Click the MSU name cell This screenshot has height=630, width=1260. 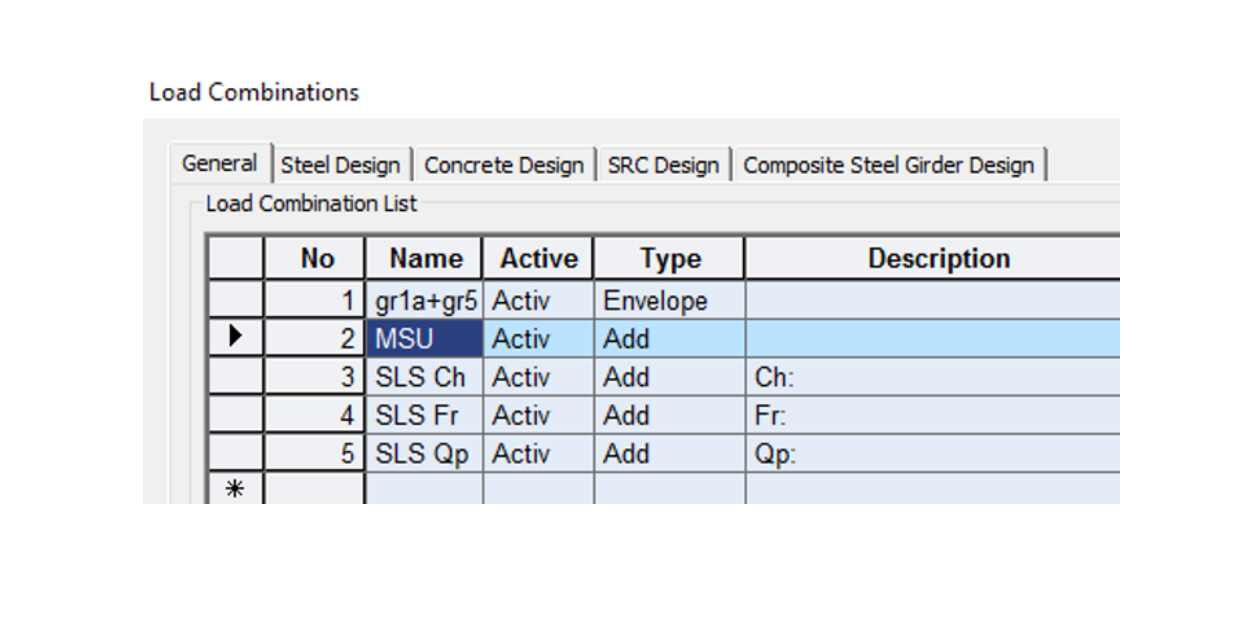[424, 339]
